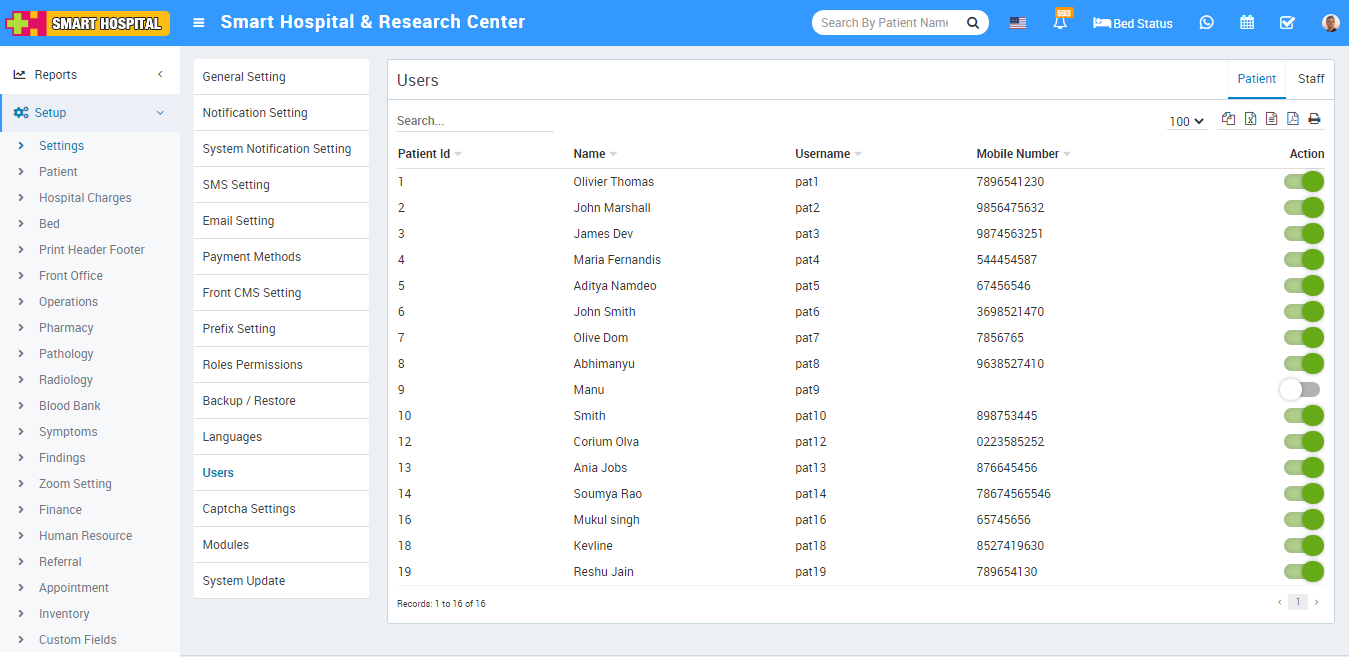Open Roles Permissions settings
The width and height of the screenshot is (1349, 657).
tap(252, 365)
